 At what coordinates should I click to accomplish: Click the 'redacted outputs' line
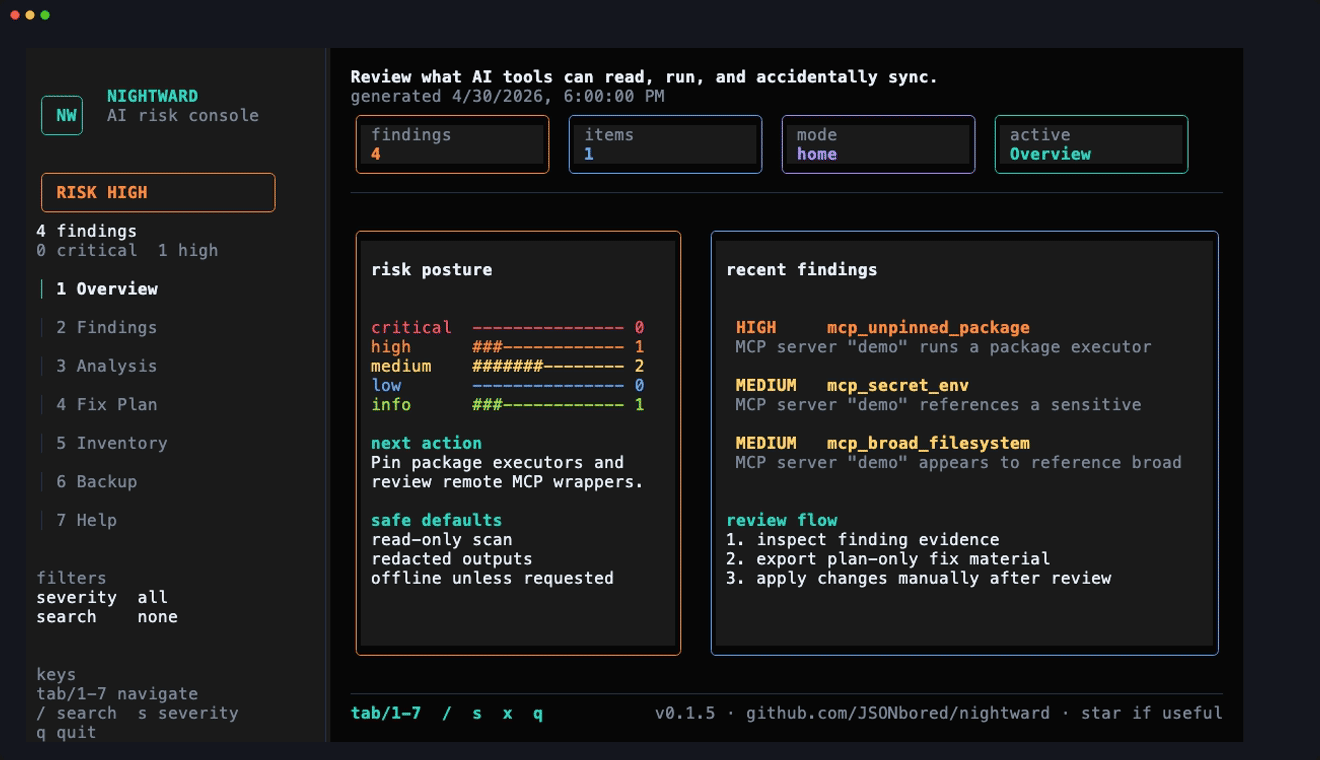coord(451,559)
